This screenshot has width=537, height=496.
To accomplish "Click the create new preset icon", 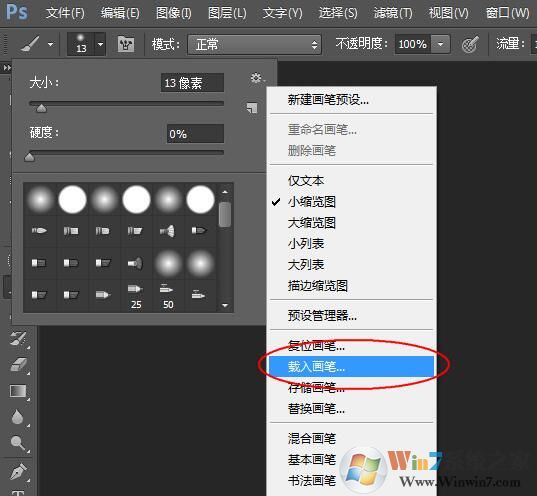I will [252, 108].
